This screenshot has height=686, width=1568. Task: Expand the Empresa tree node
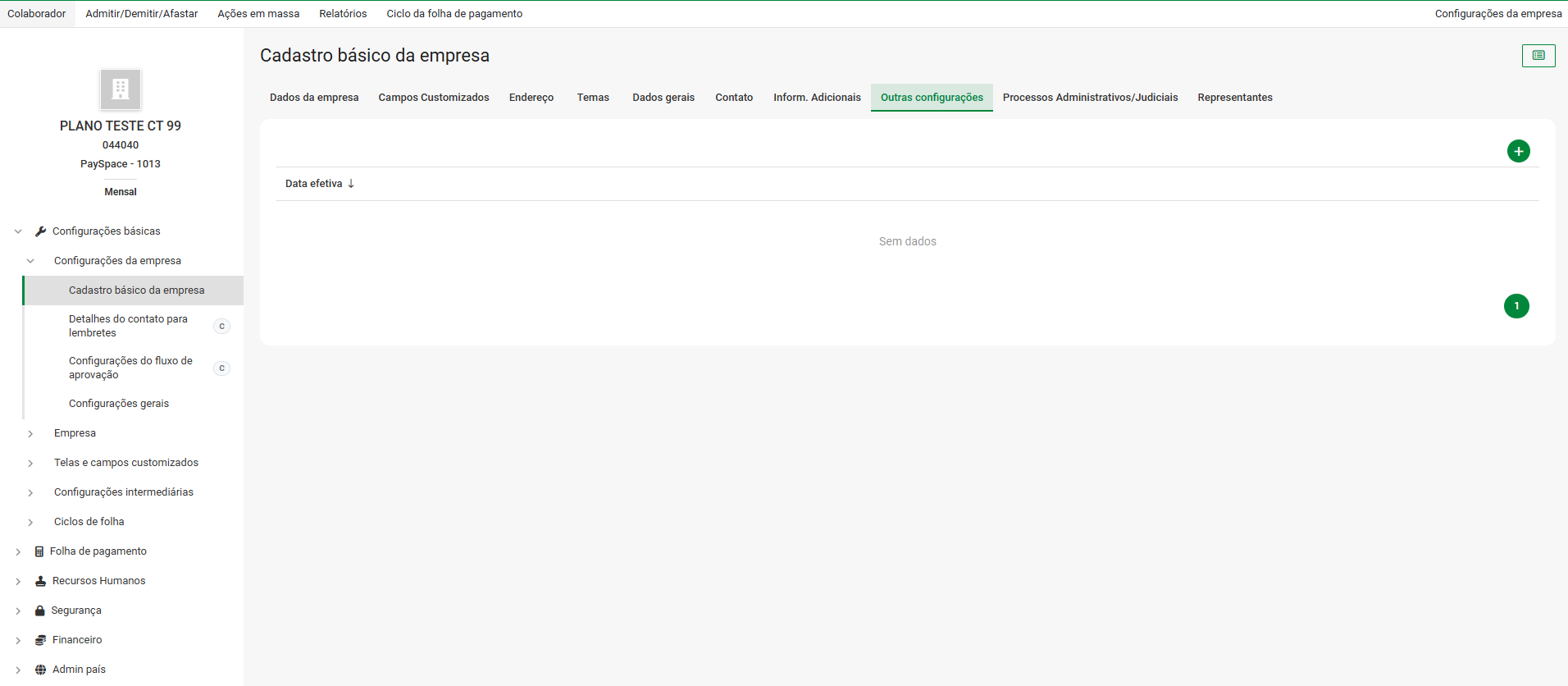pyautogui.click(x=30, y=433)
